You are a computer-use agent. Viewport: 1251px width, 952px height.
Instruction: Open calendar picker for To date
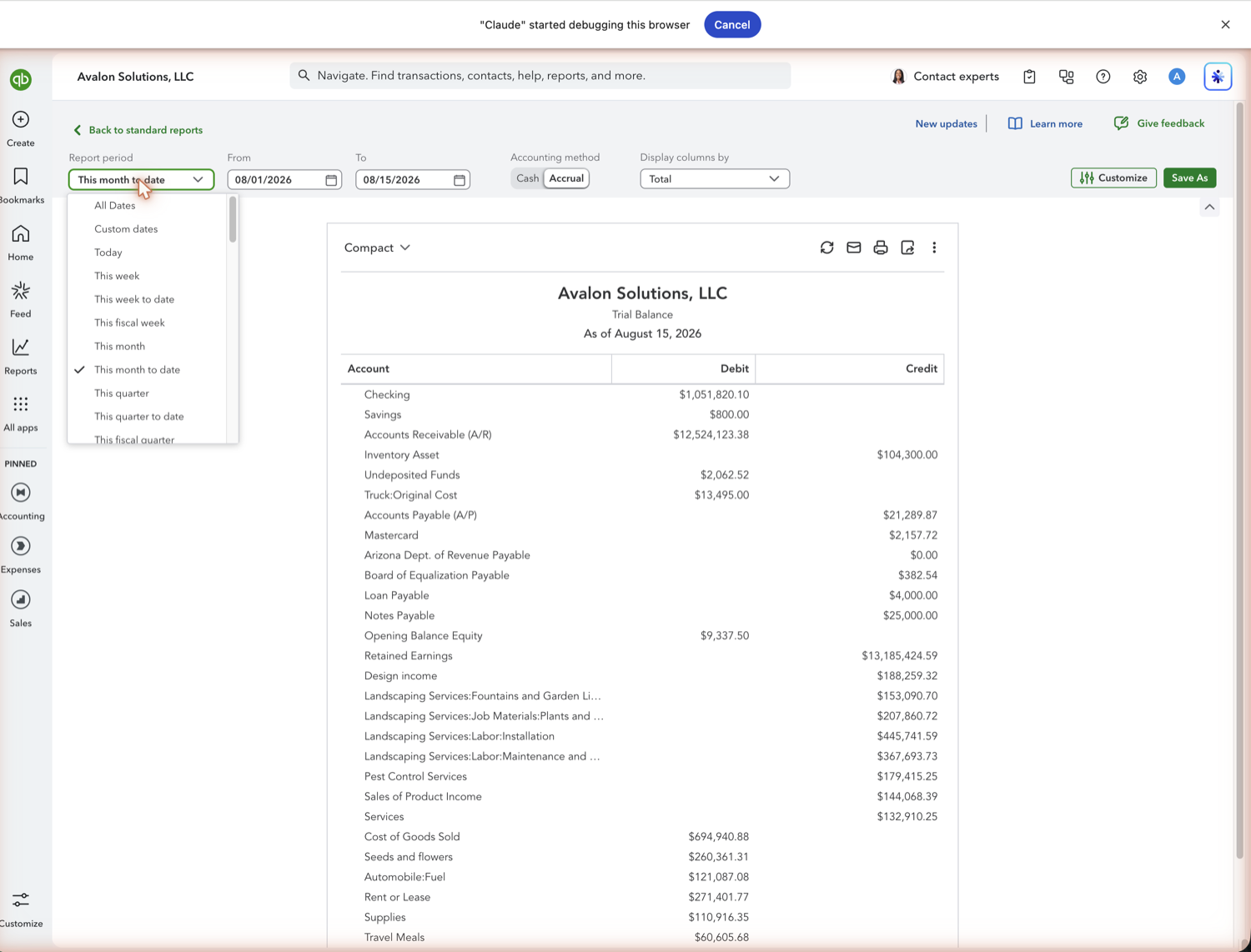click(460, 180)
